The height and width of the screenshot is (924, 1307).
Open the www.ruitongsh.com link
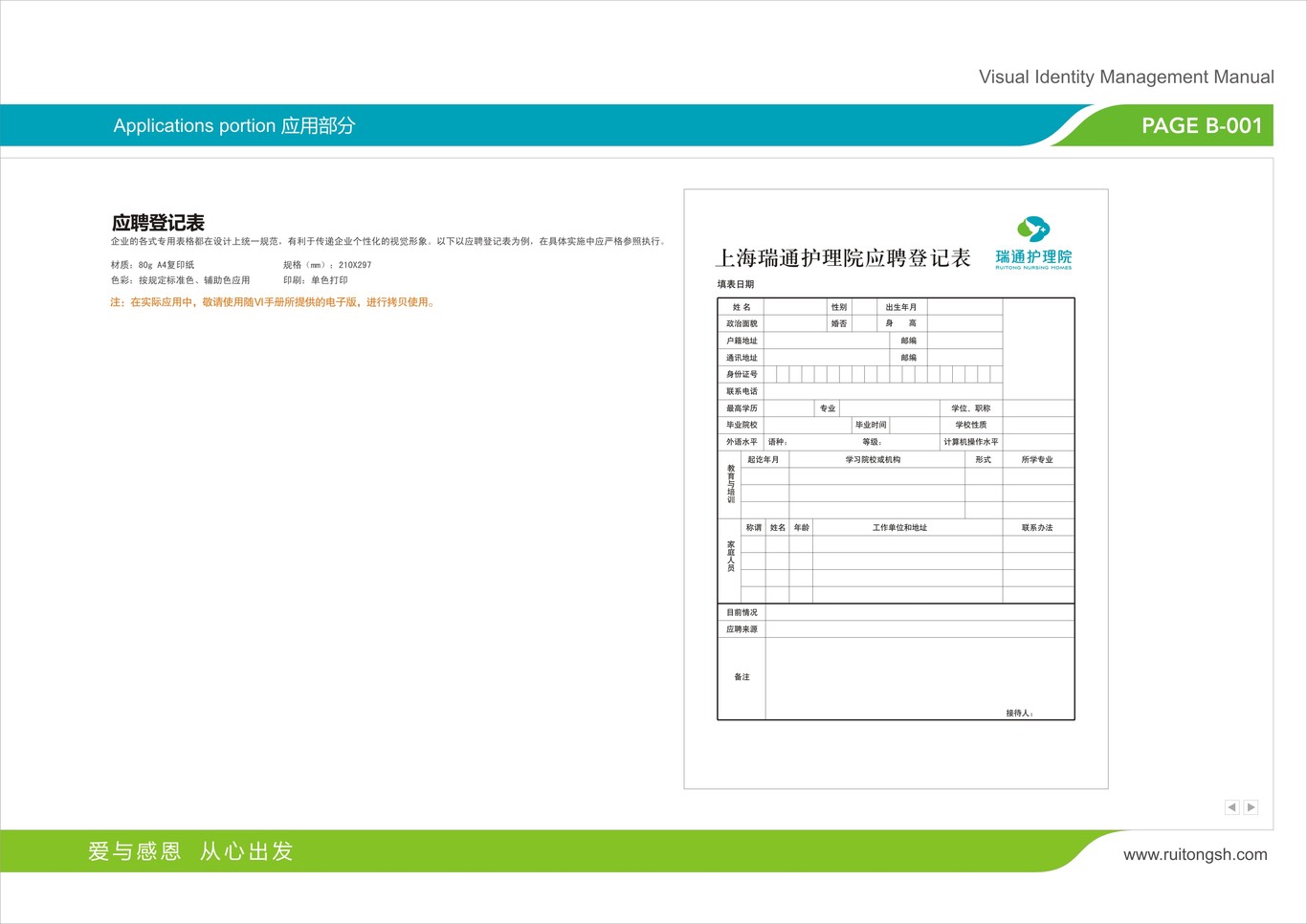(x=1195, y=854)
